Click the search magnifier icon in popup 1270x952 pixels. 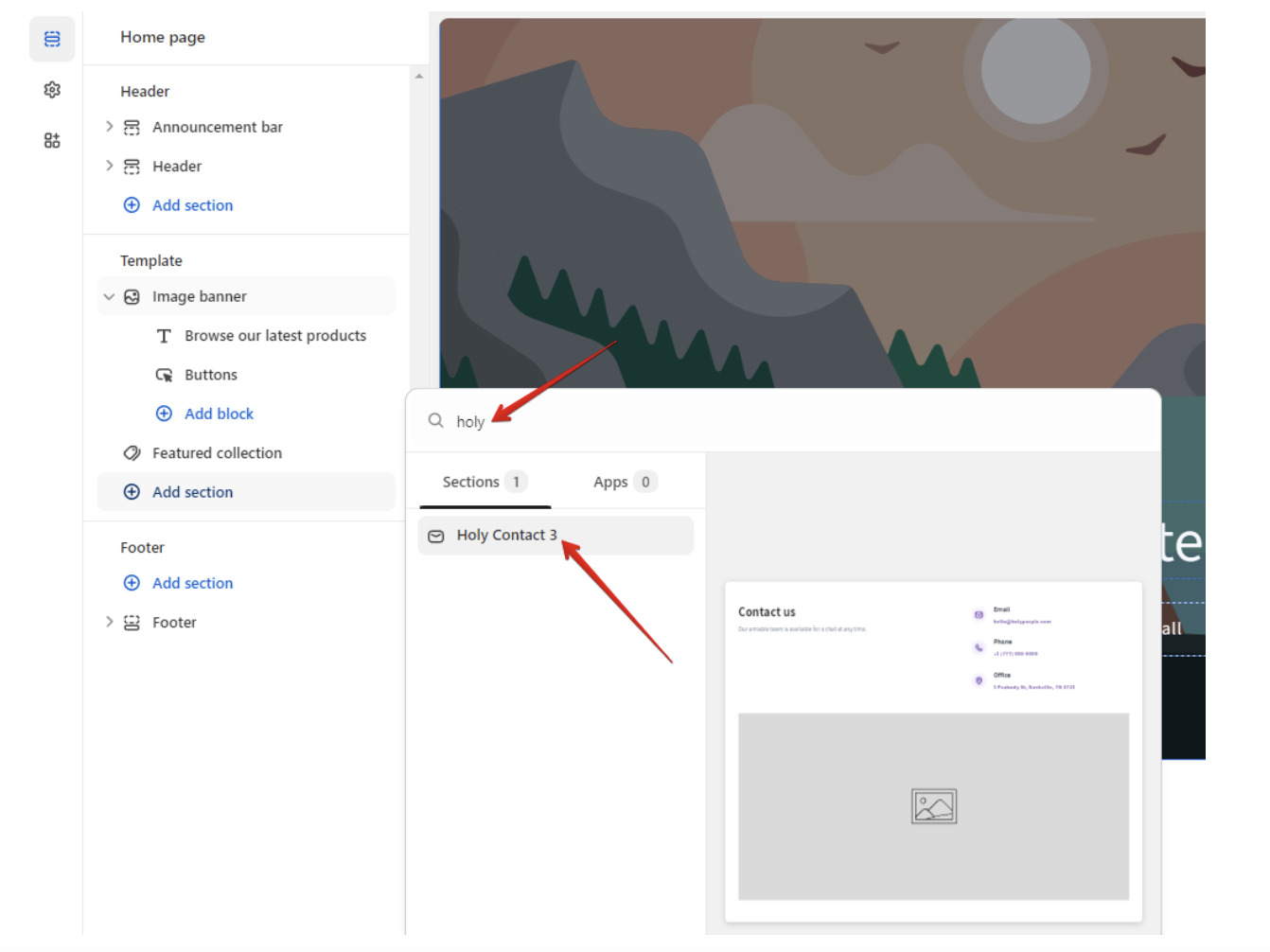coord(435,420)
